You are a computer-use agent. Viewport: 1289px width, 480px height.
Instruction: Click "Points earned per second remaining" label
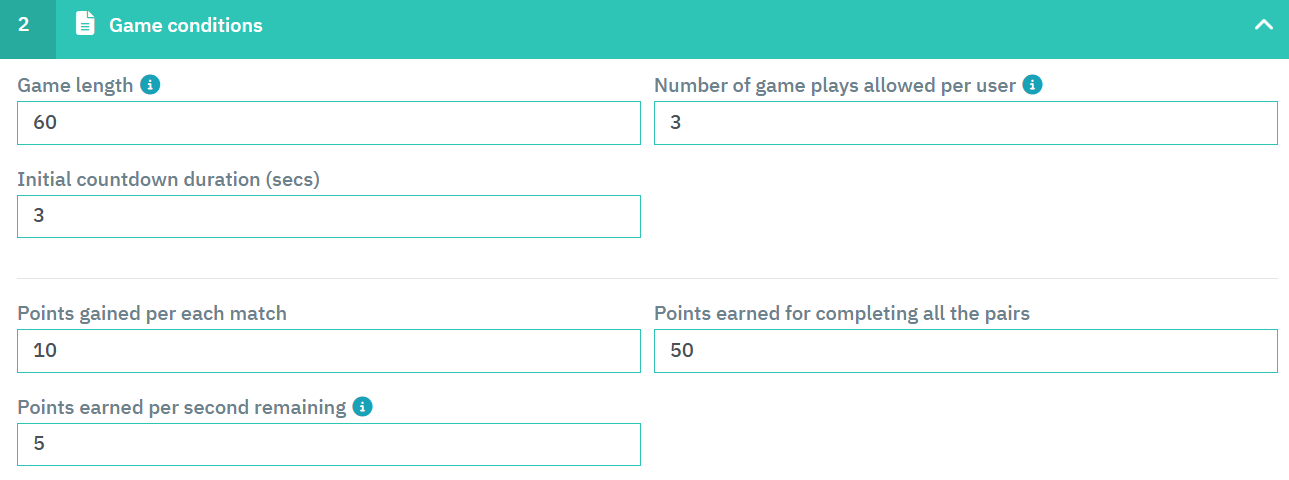pyautogui.click(x=182, y=407)
